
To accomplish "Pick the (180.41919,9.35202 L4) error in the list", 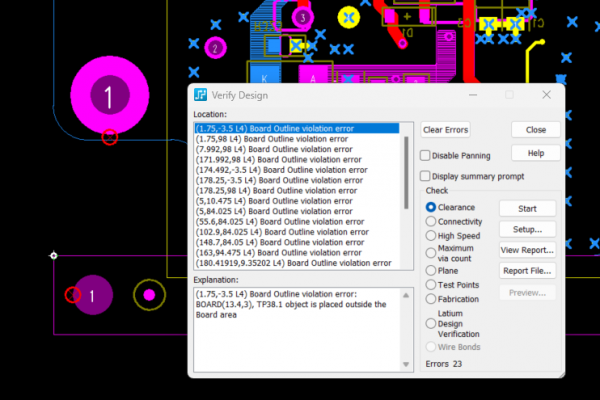I will pos(296,263).
